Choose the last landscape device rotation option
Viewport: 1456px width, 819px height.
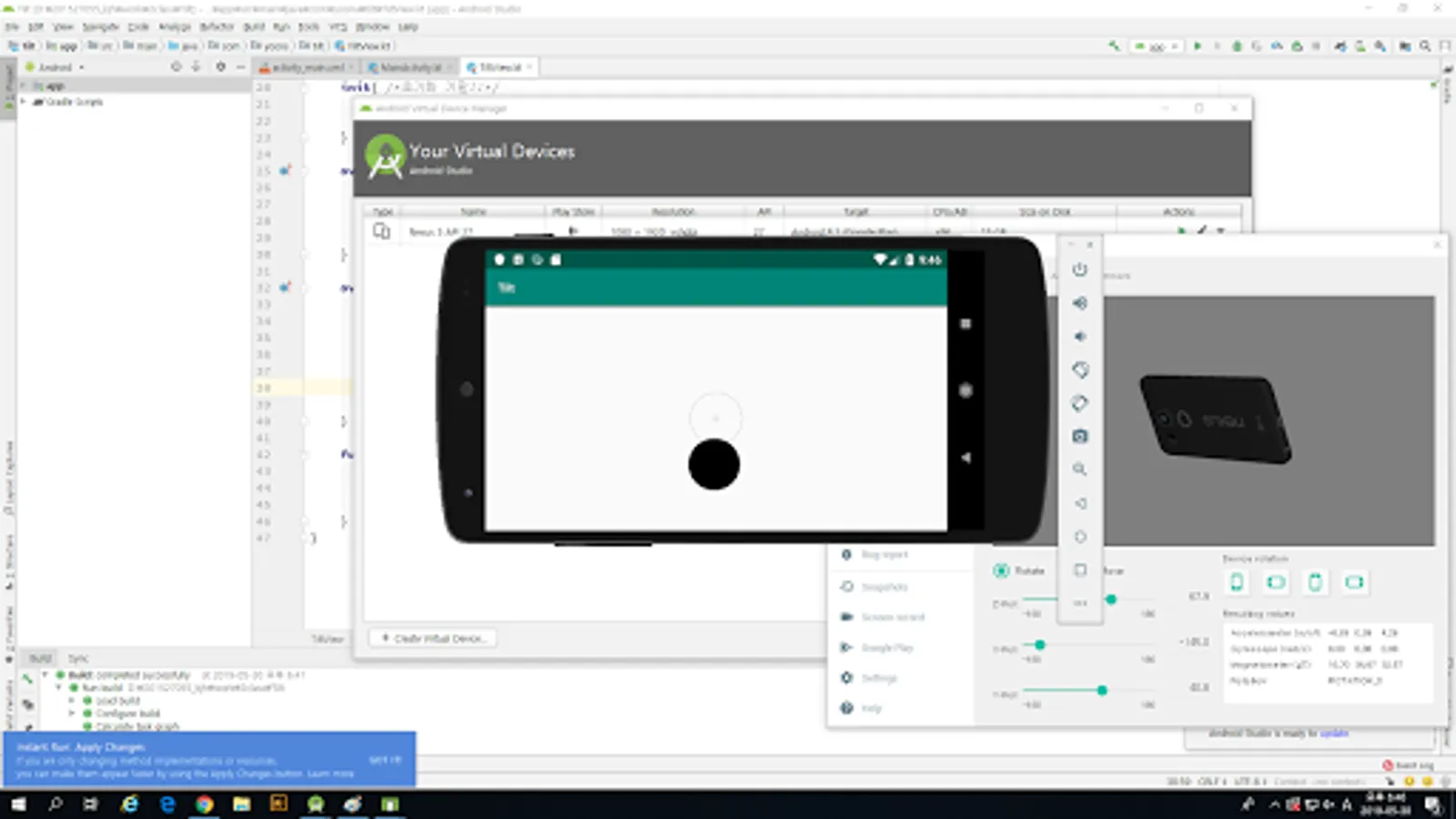(1354, 582)
